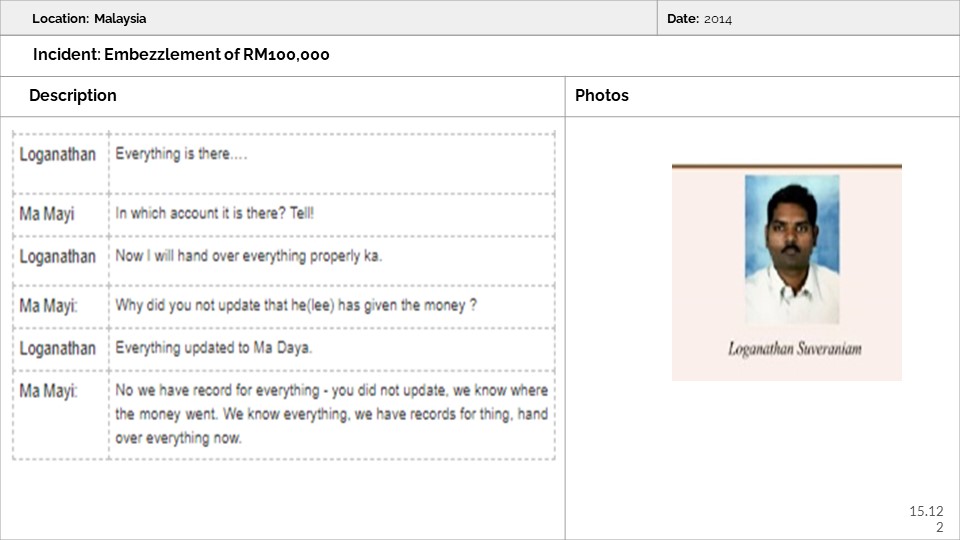Click Loganathan name beside "Now I will hand over"
The width and height of the screenshot is (960, 540).
click(x=58, y=256)
